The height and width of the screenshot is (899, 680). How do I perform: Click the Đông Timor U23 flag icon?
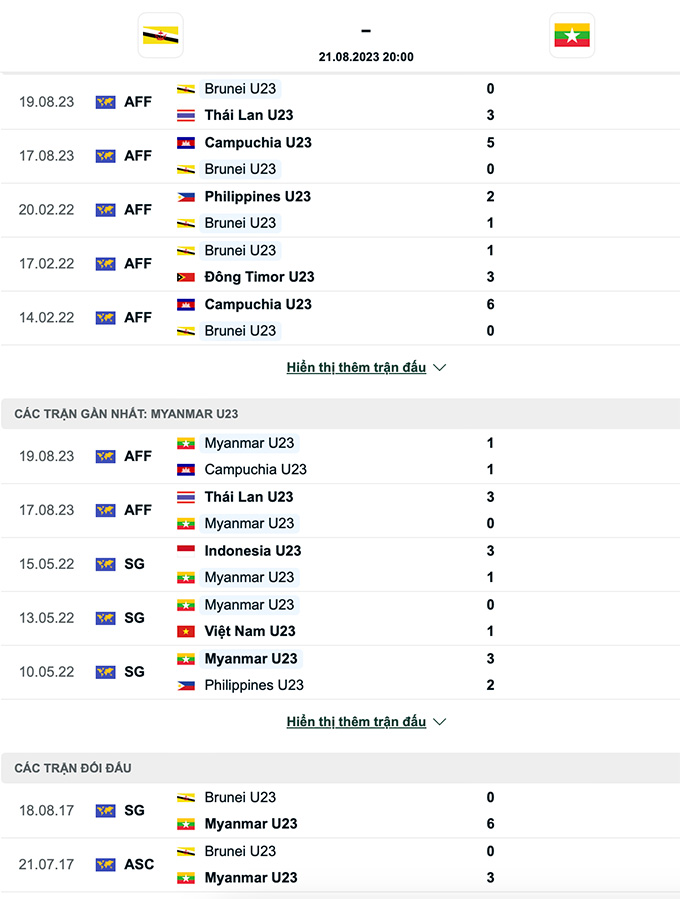(186, 277)
